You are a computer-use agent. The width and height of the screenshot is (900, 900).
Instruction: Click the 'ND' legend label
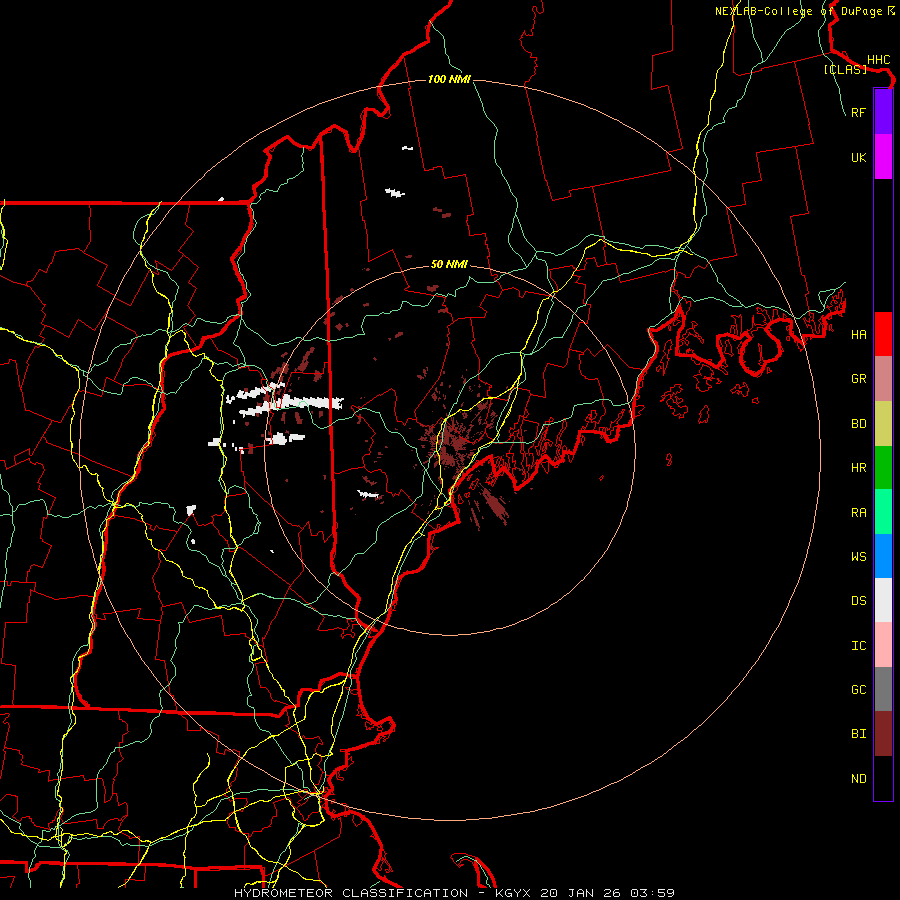point(858,779)
